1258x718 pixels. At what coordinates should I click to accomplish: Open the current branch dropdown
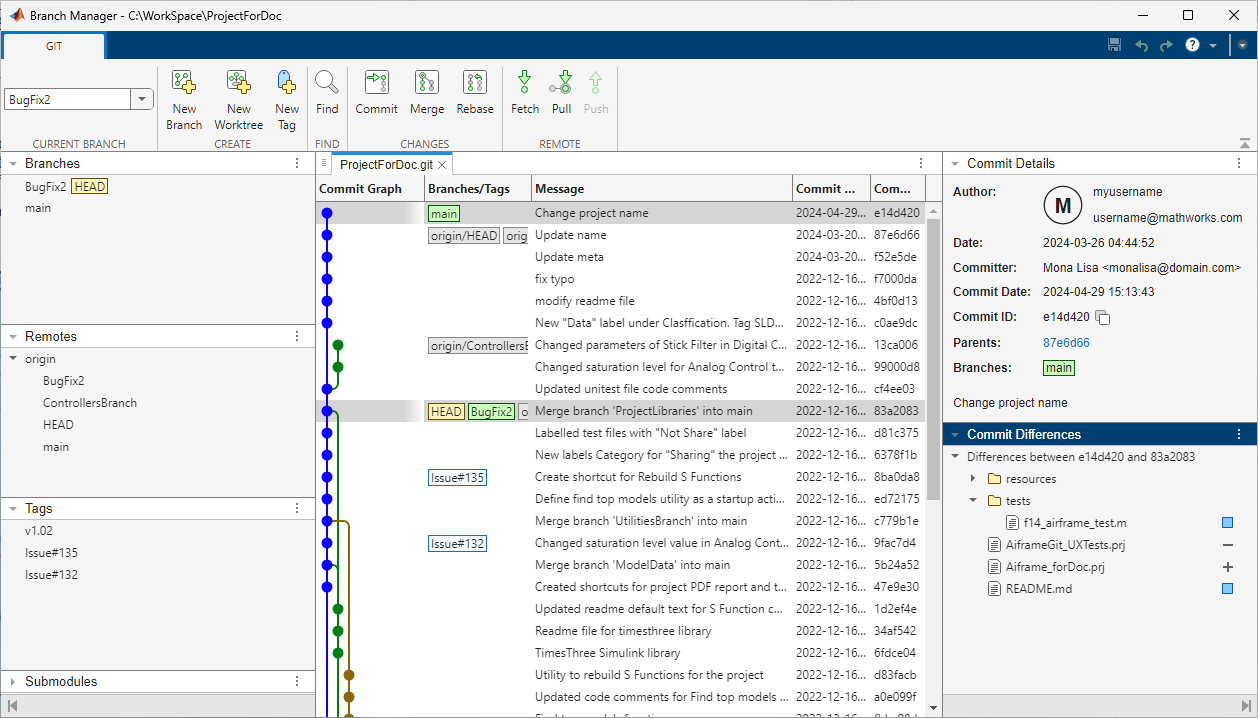(x=141, y=98)
